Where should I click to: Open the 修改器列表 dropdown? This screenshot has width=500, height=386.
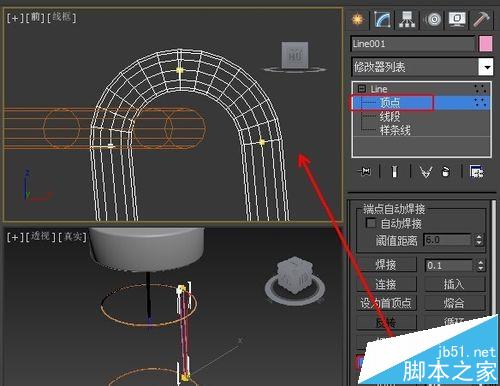coord(485,67)
